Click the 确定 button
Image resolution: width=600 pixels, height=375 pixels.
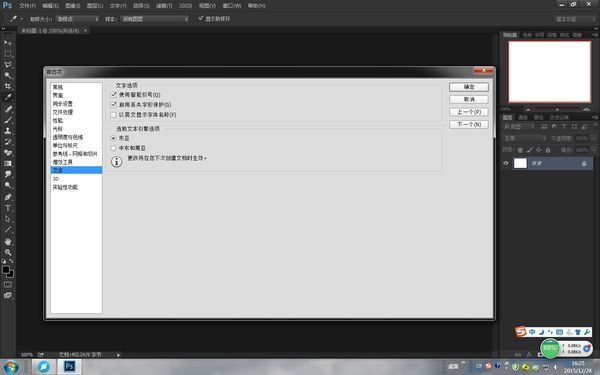(469, 87)
